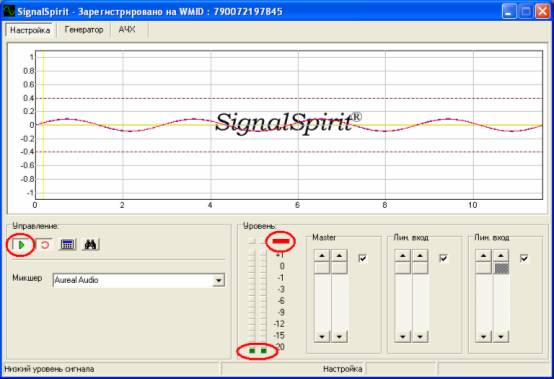Click the left level meter column
The image size is (554, 379).
coord(252,295)
